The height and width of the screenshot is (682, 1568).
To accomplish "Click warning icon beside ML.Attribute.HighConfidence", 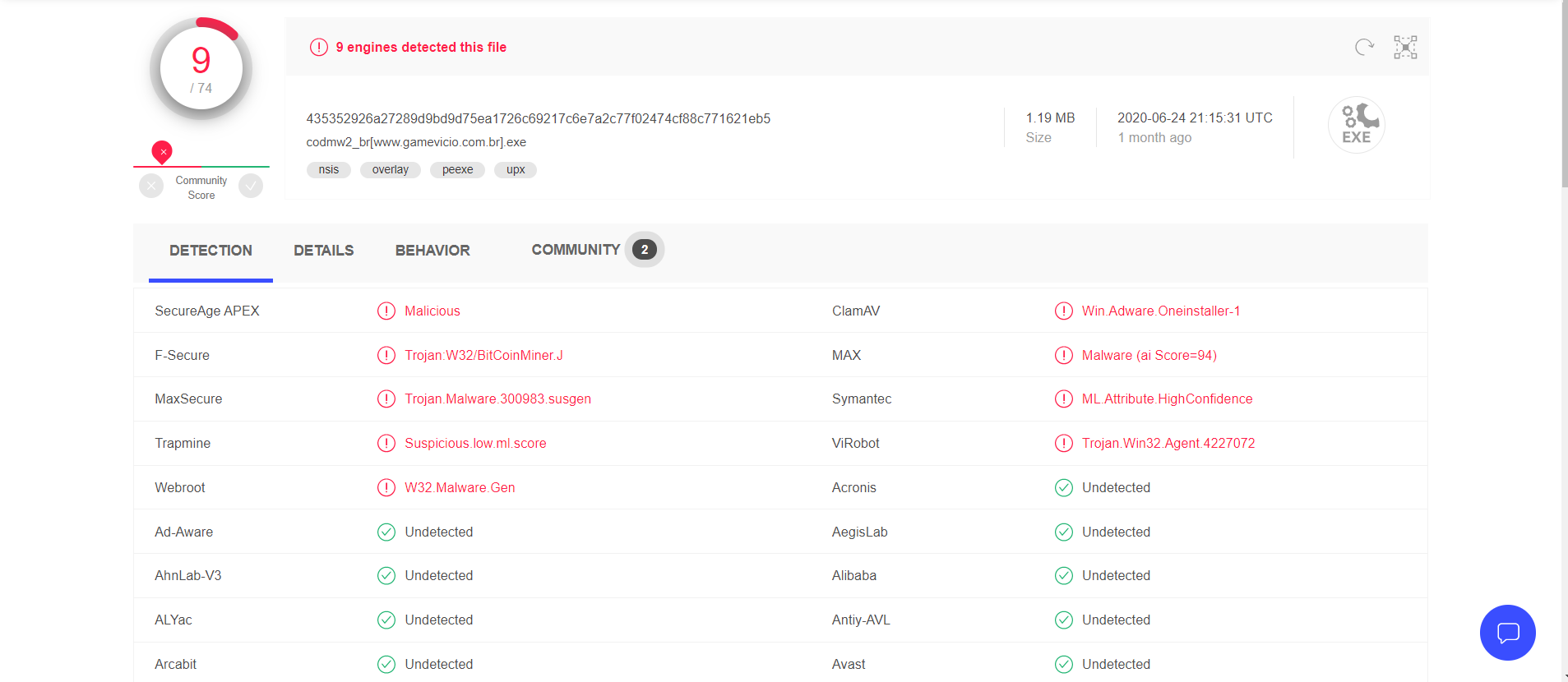I will tap(1064, 399).
